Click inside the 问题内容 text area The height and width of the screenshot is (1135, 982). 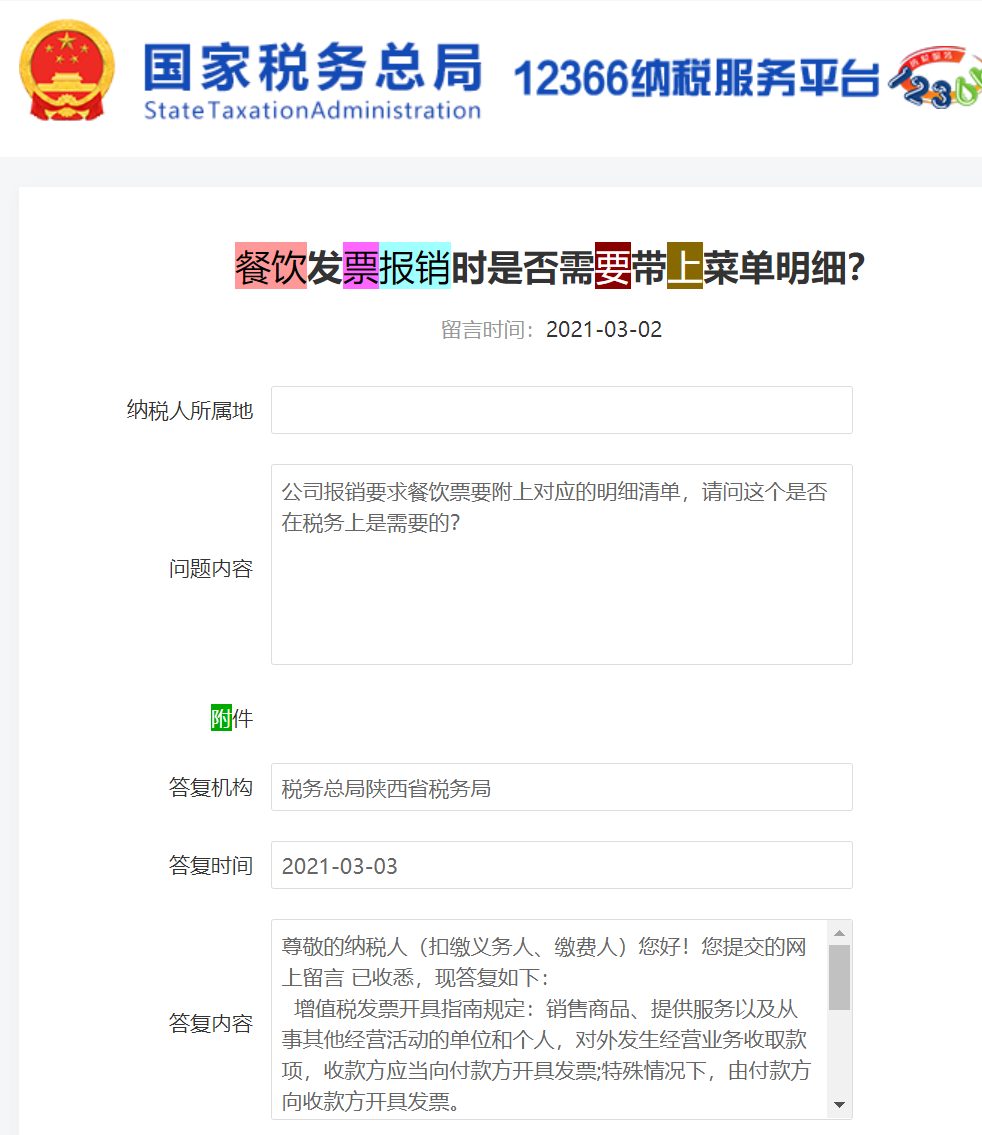tap(562, 565)
